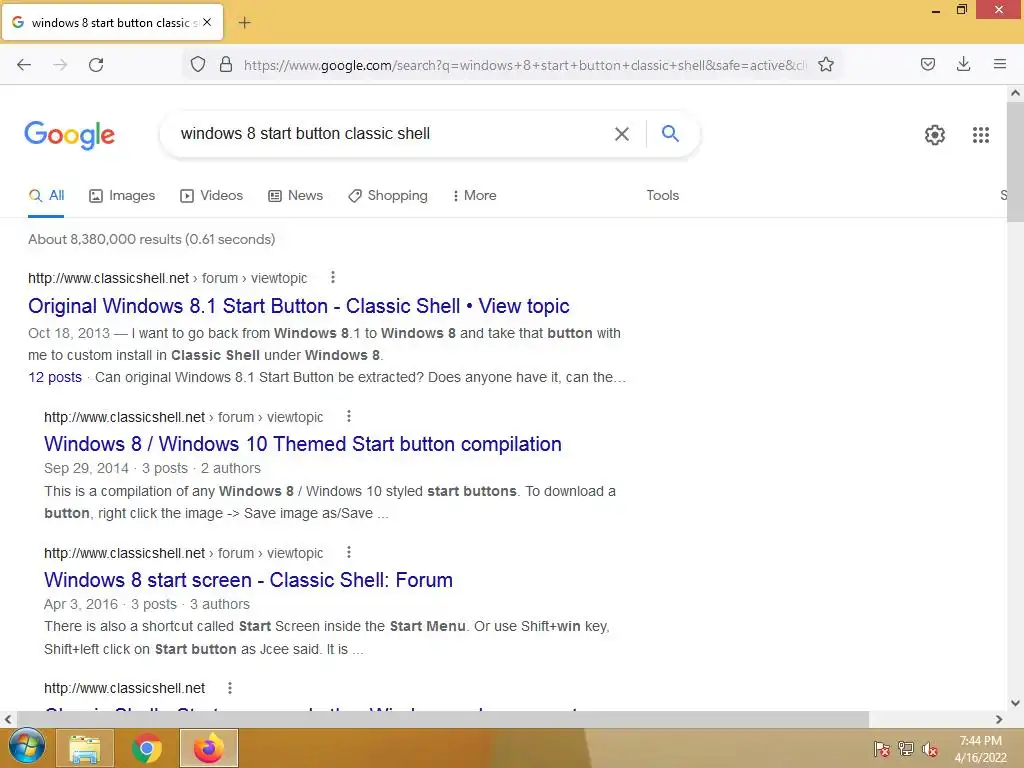Click the padlock site security icon
The height and width of the screenshot is (768, 1024).
pyautogui.click(x=226, y=64)
